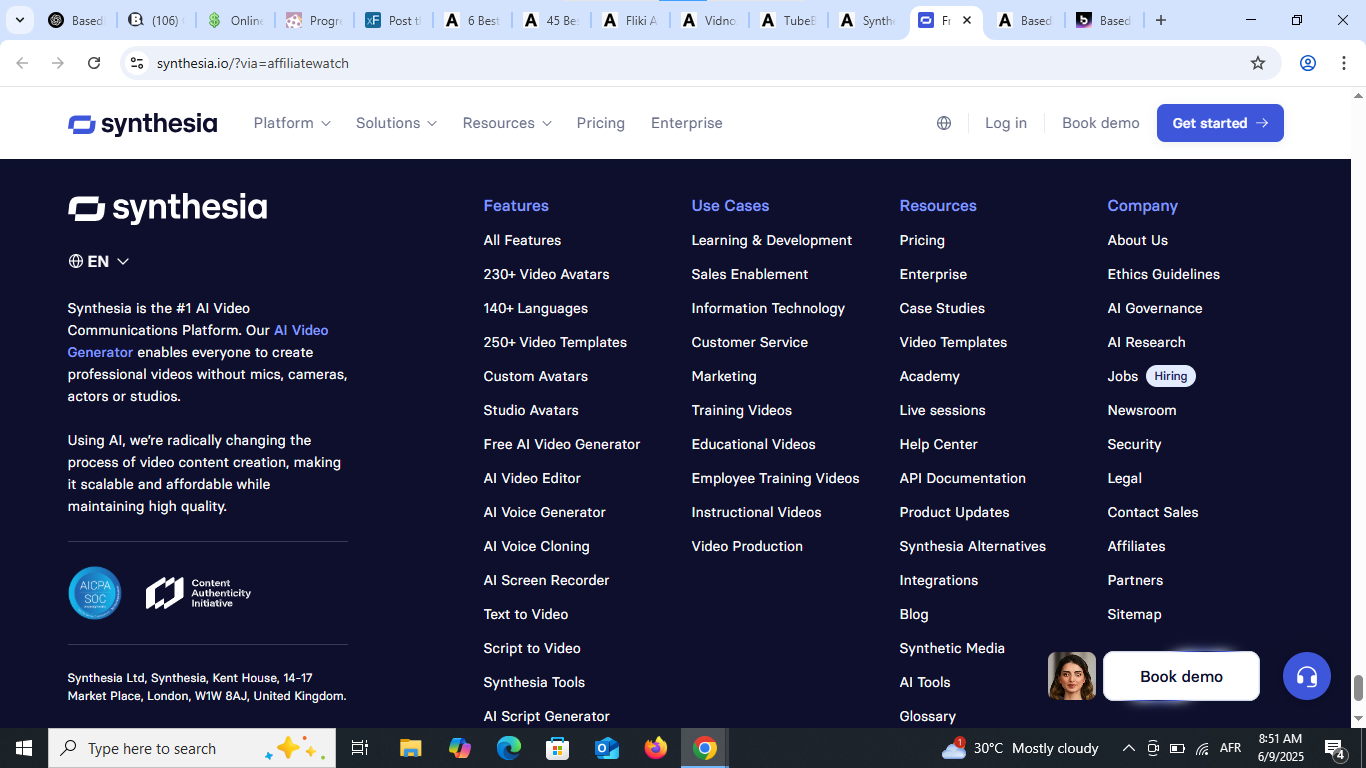Switch to the TubeBuddy browser tab

point(786,20)
